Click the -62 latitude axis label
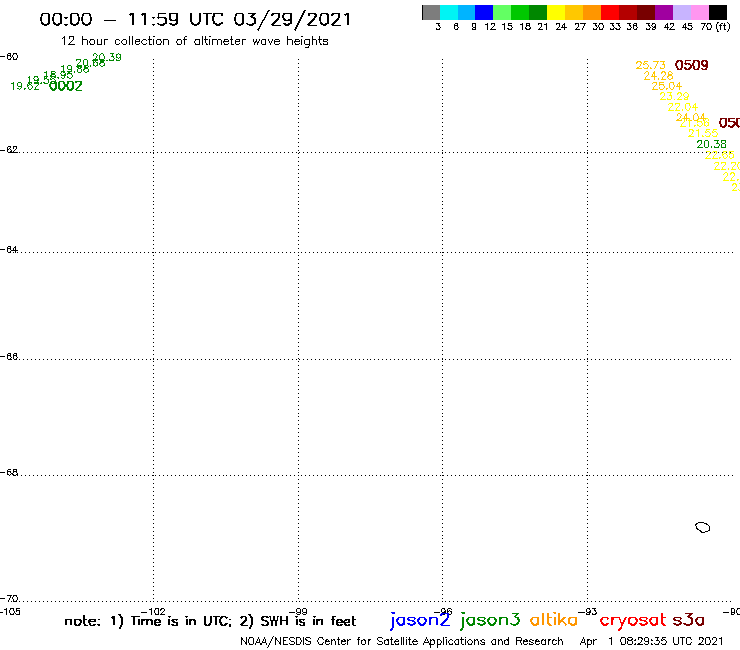 click(x=9, y=150)
